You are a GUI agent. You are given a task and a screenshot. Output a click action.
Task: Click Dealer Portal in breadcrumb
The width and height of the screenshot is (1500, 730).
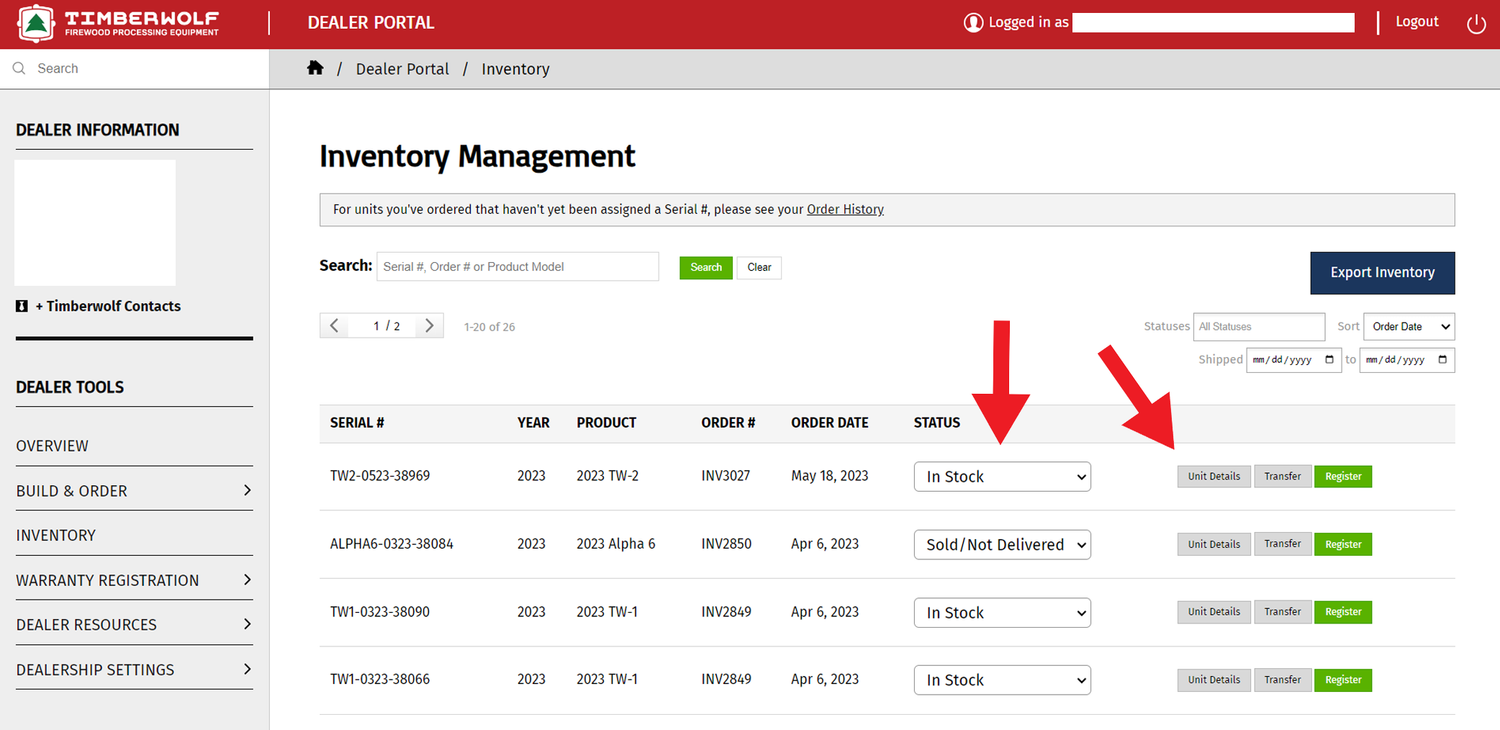tap(402, 69)
